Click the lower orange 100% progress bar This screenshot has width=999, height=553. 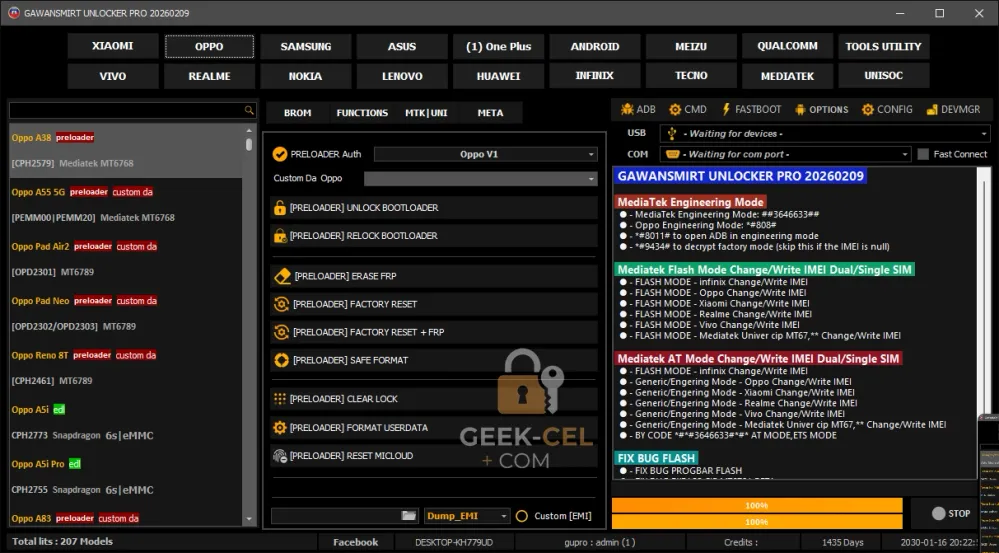coord(757,522)
